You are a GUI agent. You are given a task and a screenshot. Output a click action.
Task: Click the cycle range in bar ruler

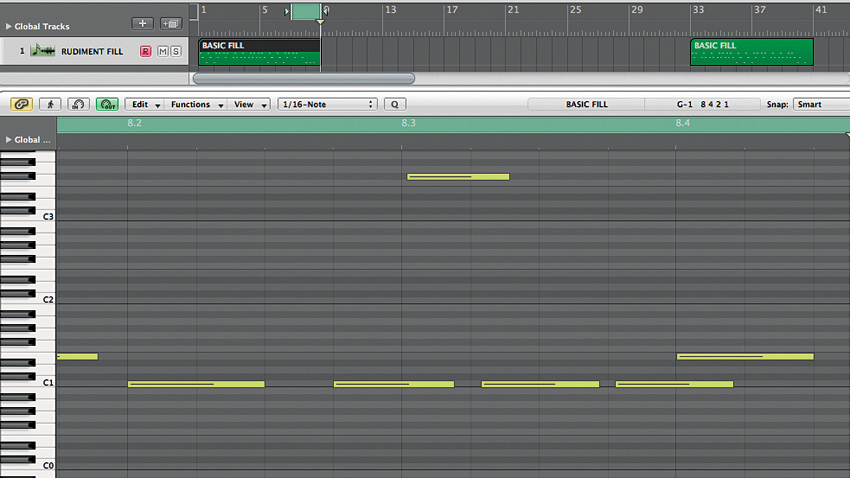tap(306, 11)
